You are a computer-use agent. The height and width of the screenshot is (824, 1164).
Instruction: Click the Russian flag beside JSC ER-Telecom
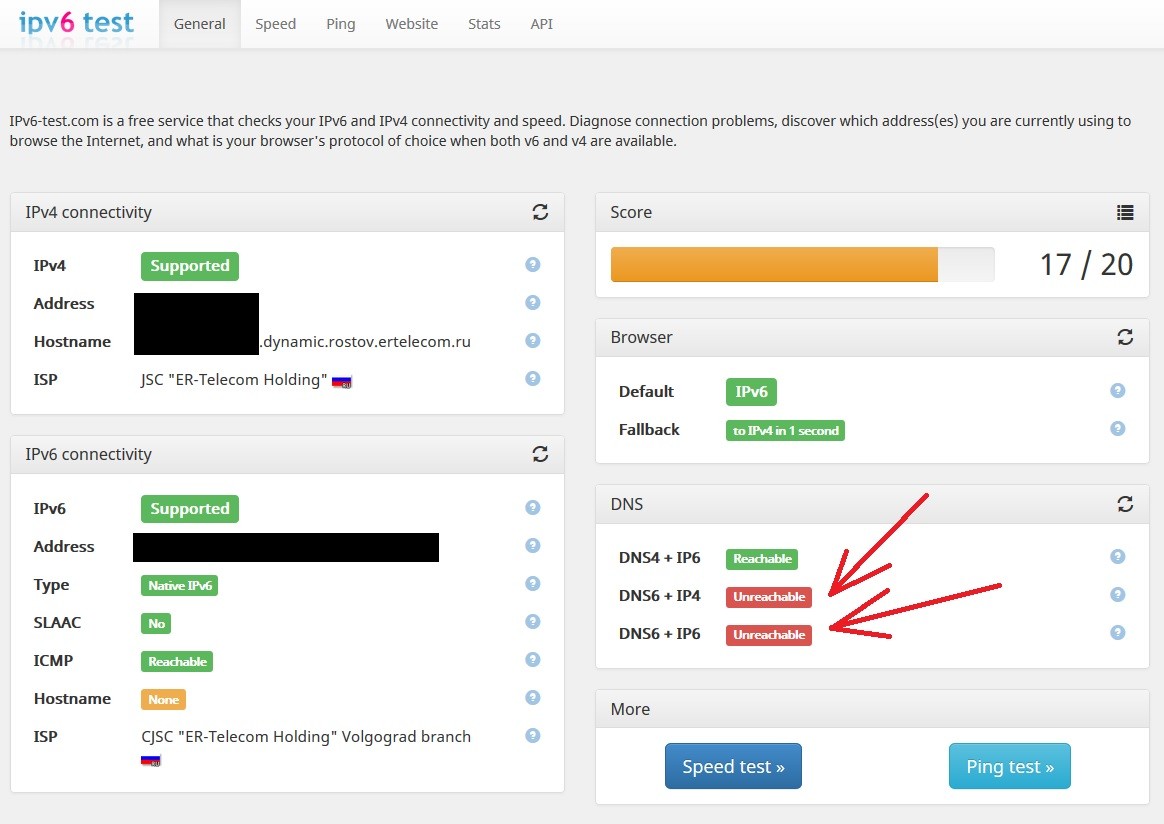click(x=341, y=382)
